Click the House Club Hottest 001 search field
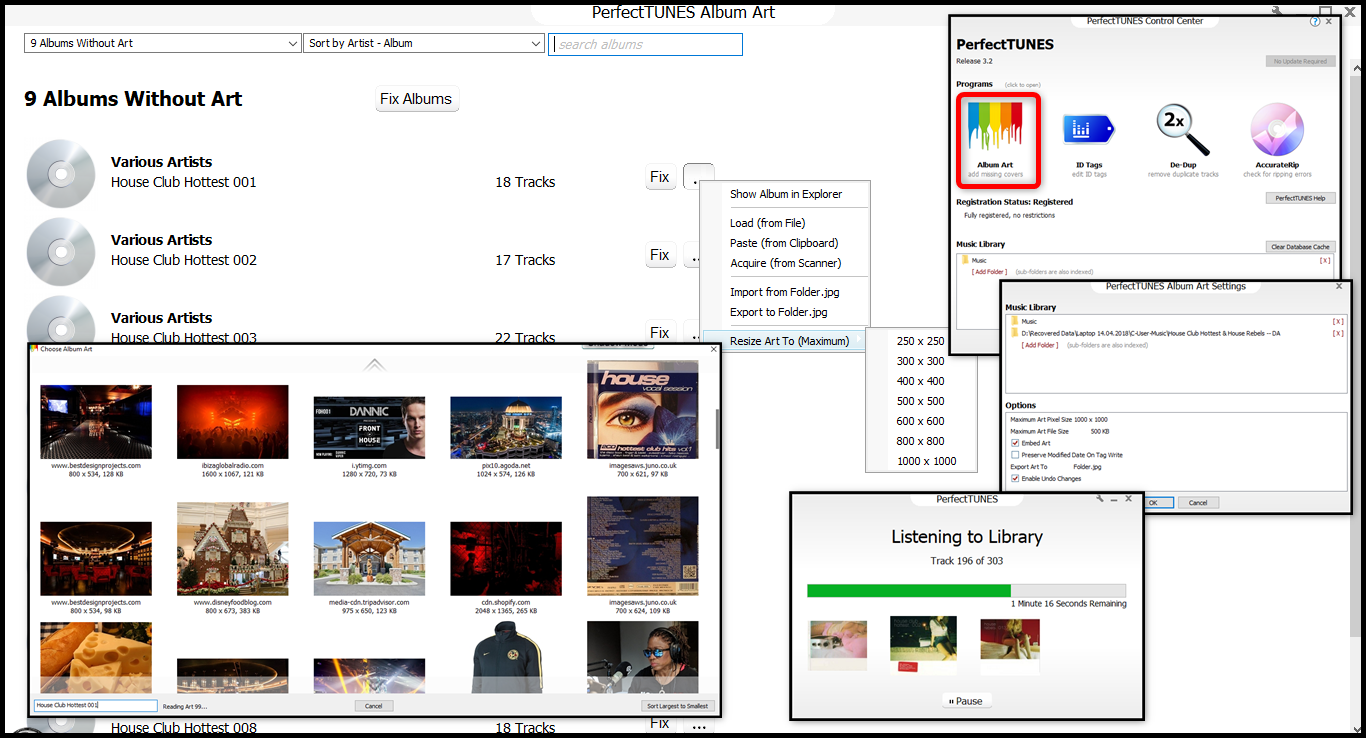Image resolution: width=1366 pixels, height=738 pixels. click(x=96, y=706)
